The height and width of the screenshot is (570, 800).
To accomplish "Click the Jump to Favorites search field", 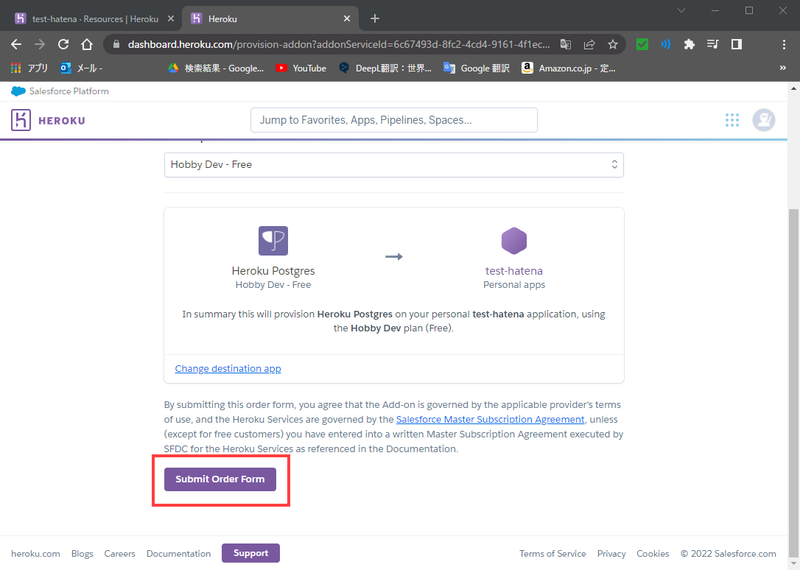I will tap(393, 120).
